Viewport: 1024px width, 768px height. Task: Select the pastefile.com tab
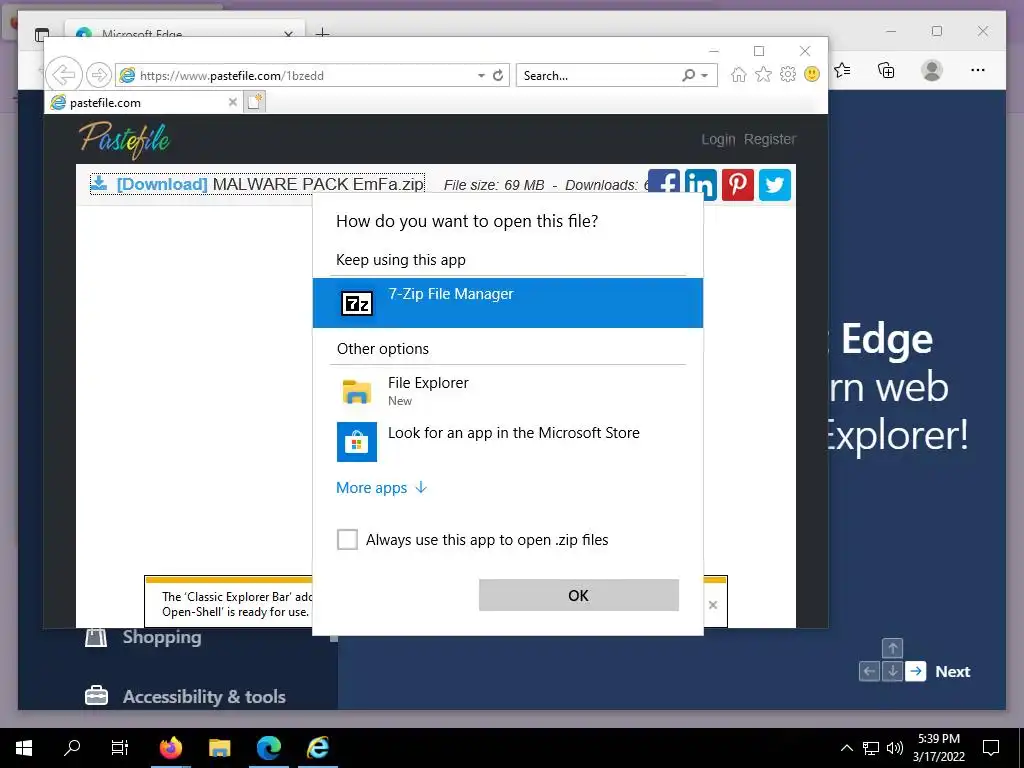point(144,103)
